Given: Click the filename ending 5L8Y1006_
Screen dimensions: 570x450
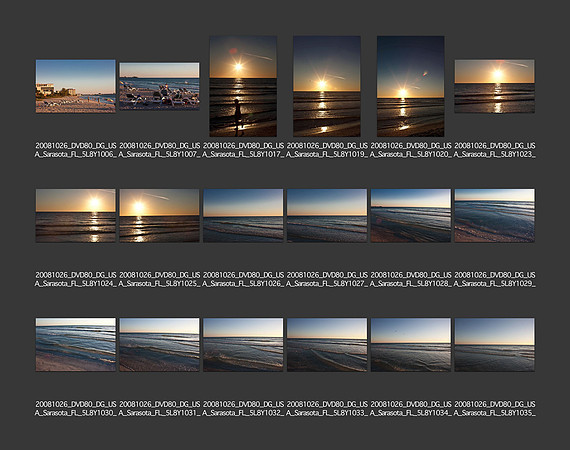Looking at the screenshot, I should 76,150.
